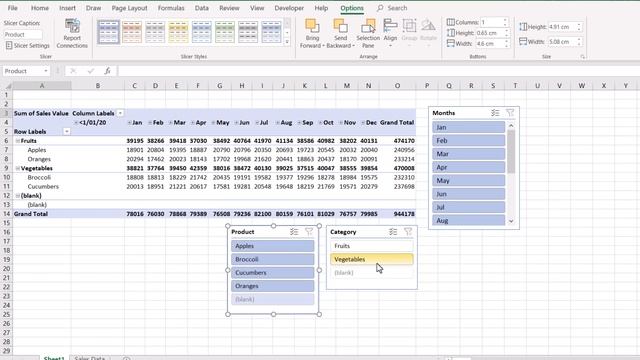Image resolution: width=640 pixels, height=360 pixels.
Task: Open Report Connections dialog
Action: (x=72, y=33)
